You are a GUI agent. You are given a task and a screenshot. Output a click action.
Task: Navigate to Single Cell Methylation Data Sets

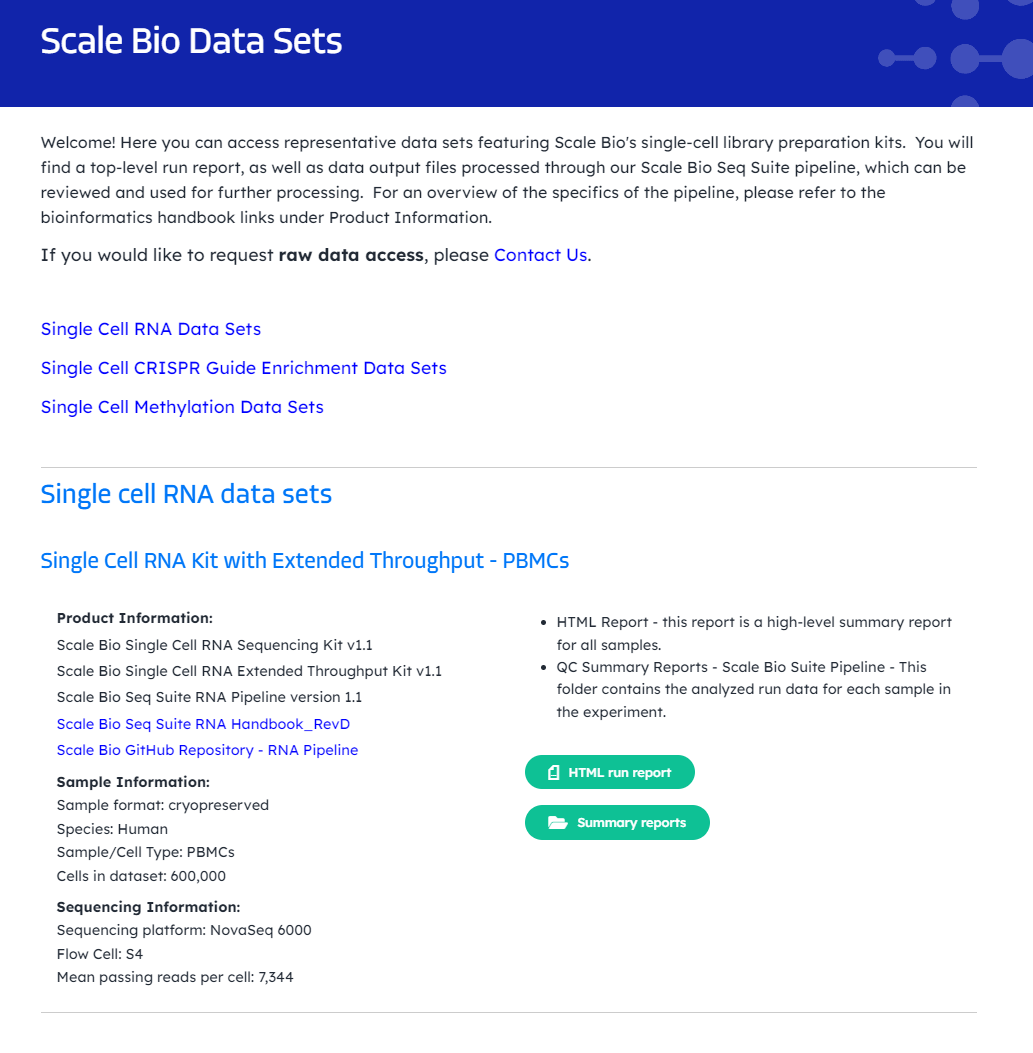(x=182, y=407)
